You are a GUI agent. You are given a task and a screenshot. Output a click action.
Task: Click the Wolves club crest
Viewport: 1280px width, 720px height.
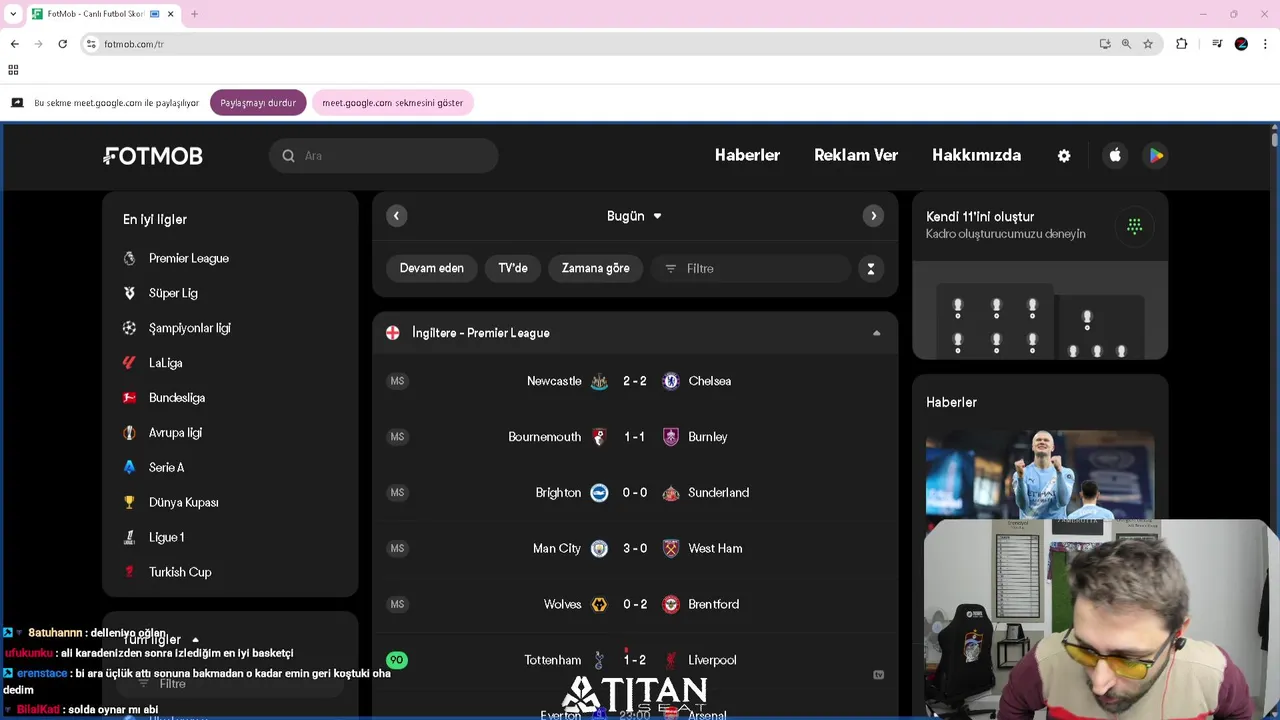tap(599, 604)
